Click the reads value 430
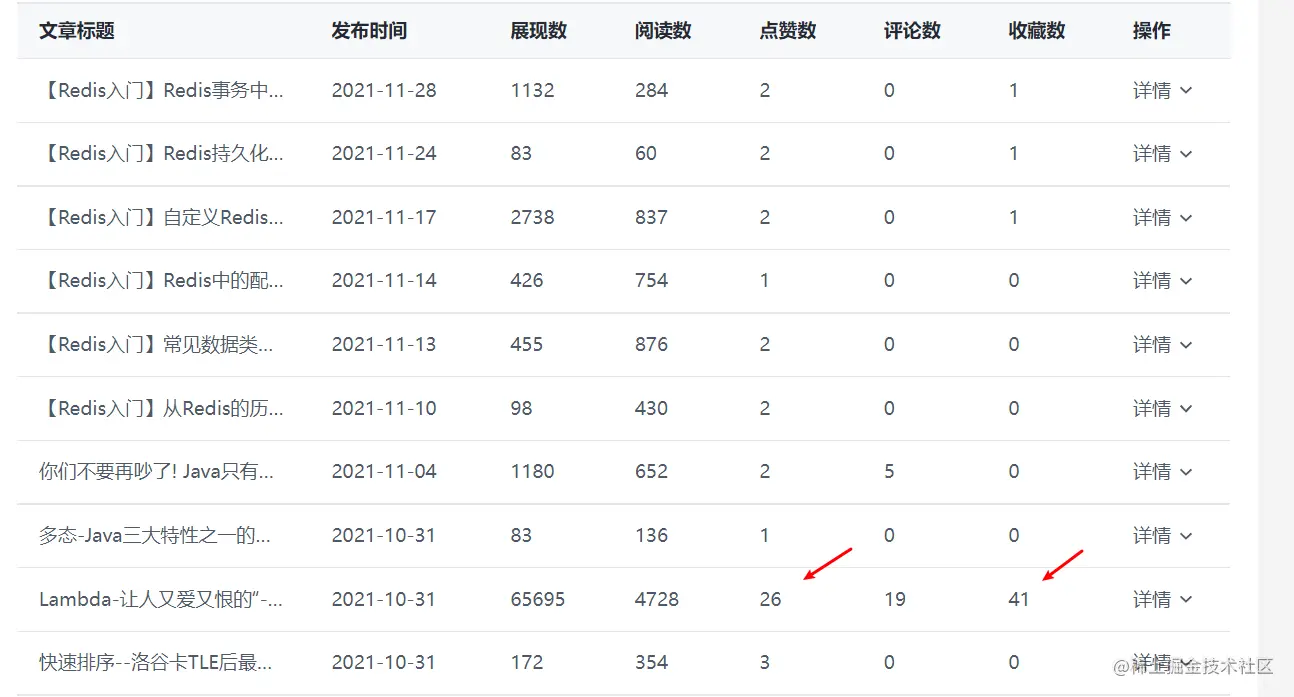Viewport: 1294px width, 697px height. [651, 408]
